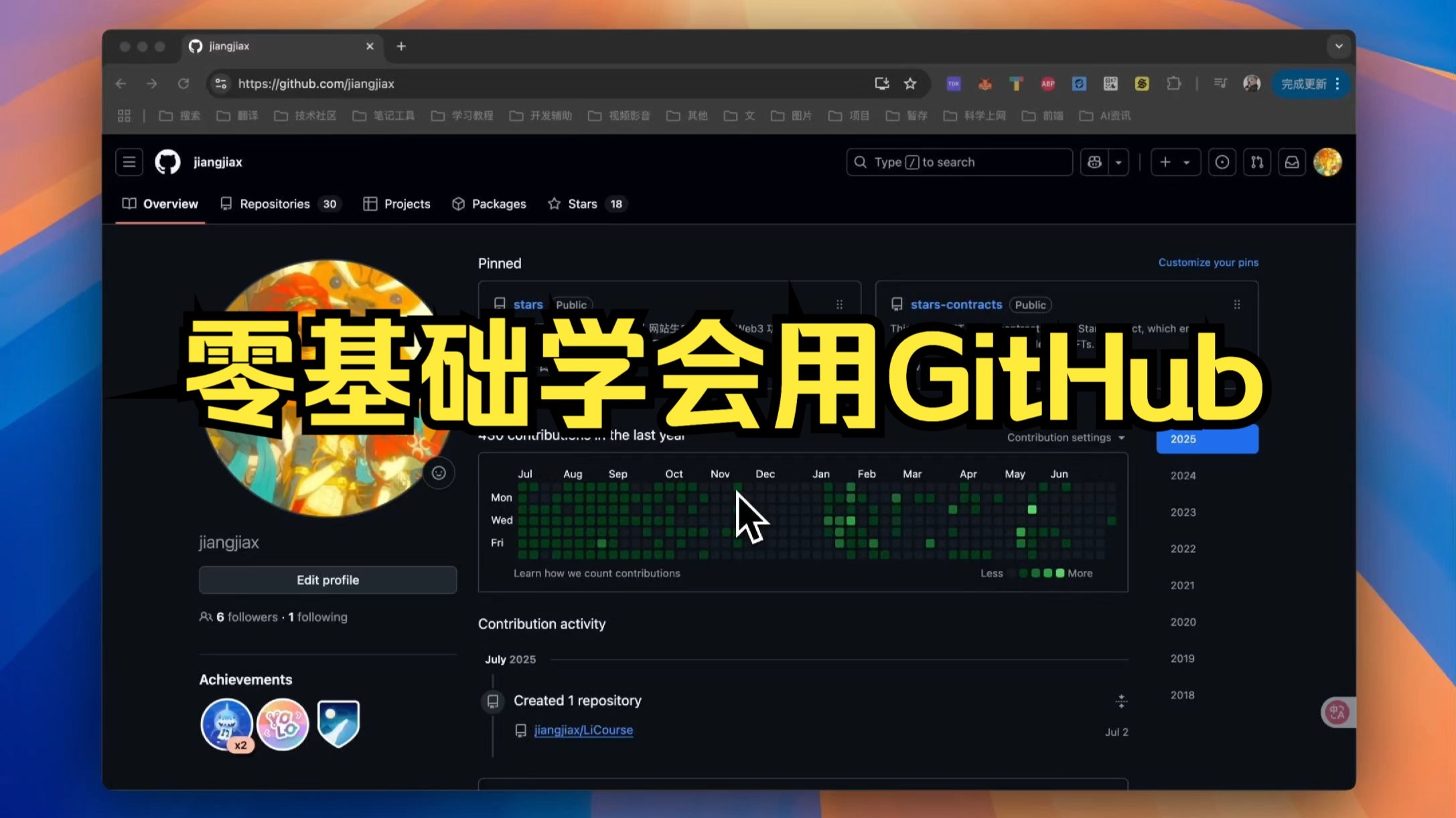
Task: Open the GitHub hamburger navigation menu
Action: point(129,162)
